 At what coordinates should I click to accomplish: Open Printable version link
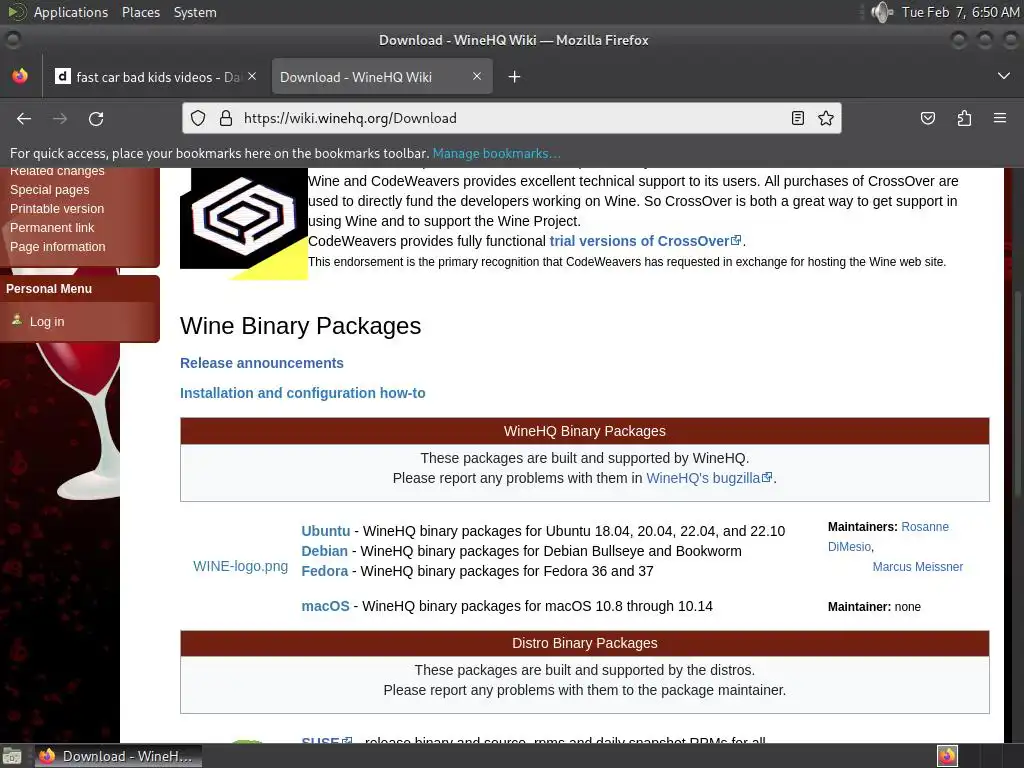click(57, 208)
